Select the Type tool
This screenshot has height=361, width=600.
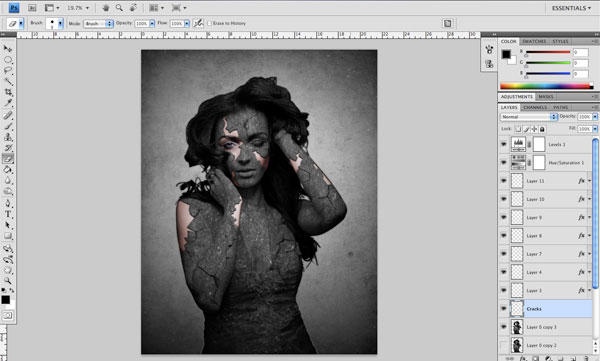tap(8, 214)
